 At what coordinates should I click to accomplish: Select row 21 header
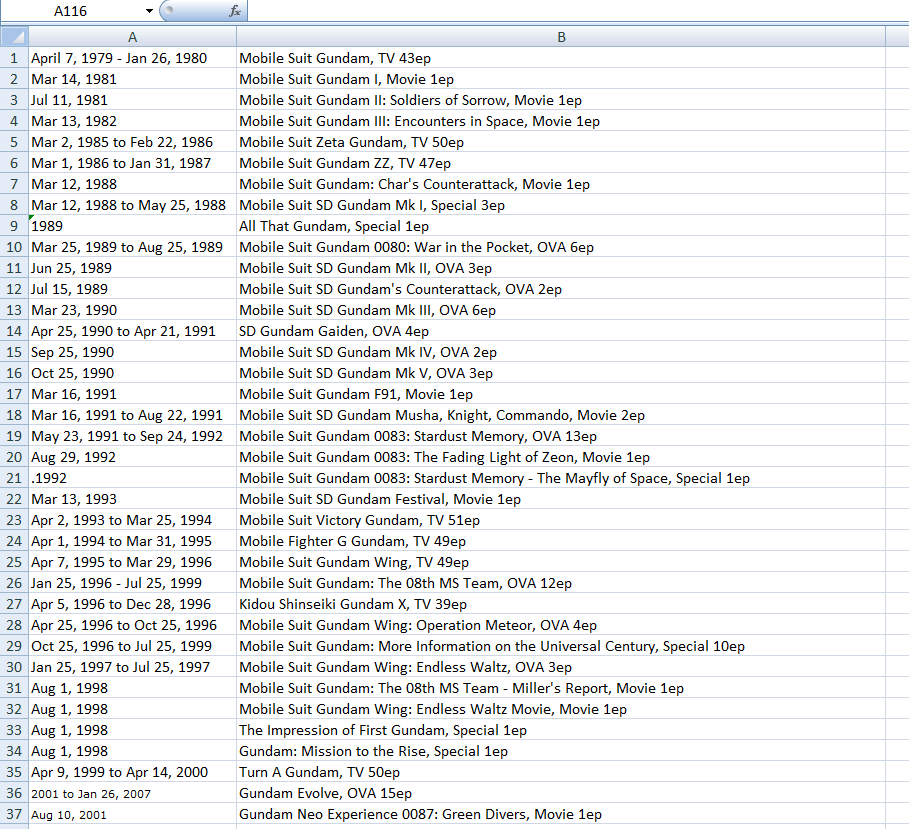[x=14, y=478]
